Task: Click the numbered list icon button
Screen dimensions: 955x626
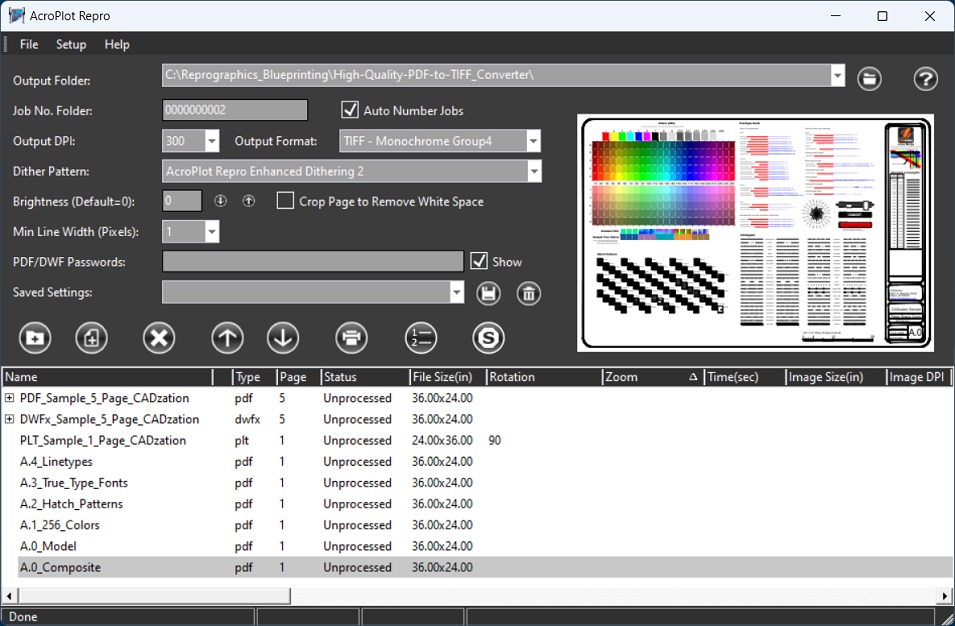Action: [421, 338]
